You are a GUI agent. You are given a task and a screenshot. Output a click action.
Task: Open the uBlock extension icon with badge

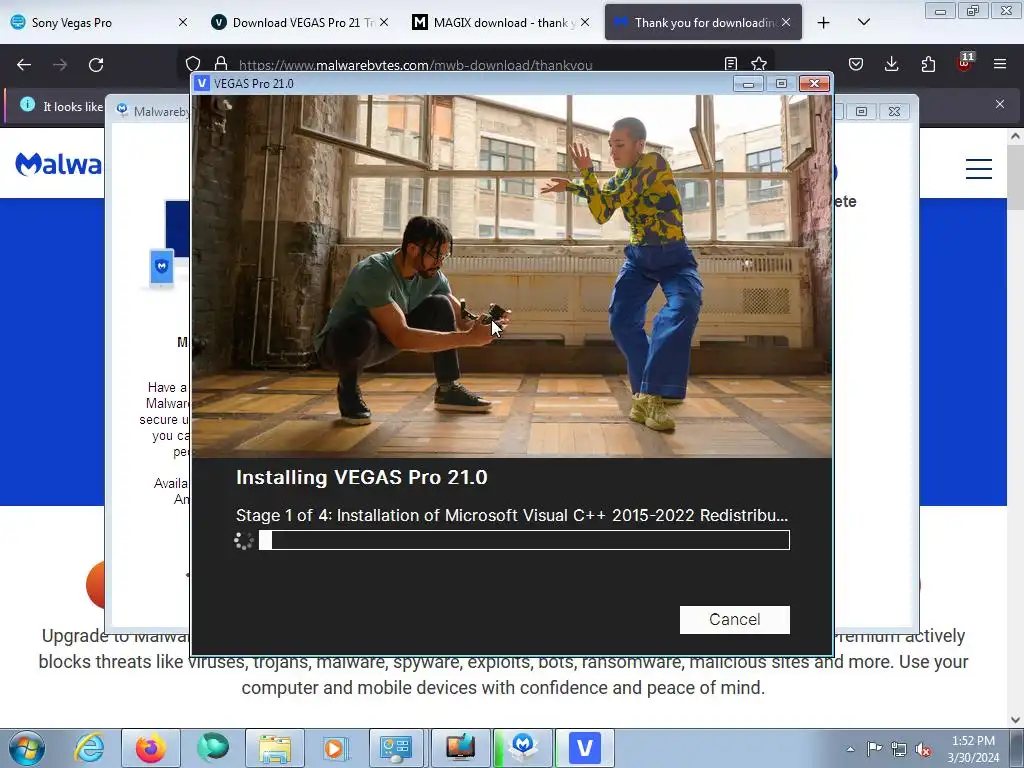pos(964,63)
